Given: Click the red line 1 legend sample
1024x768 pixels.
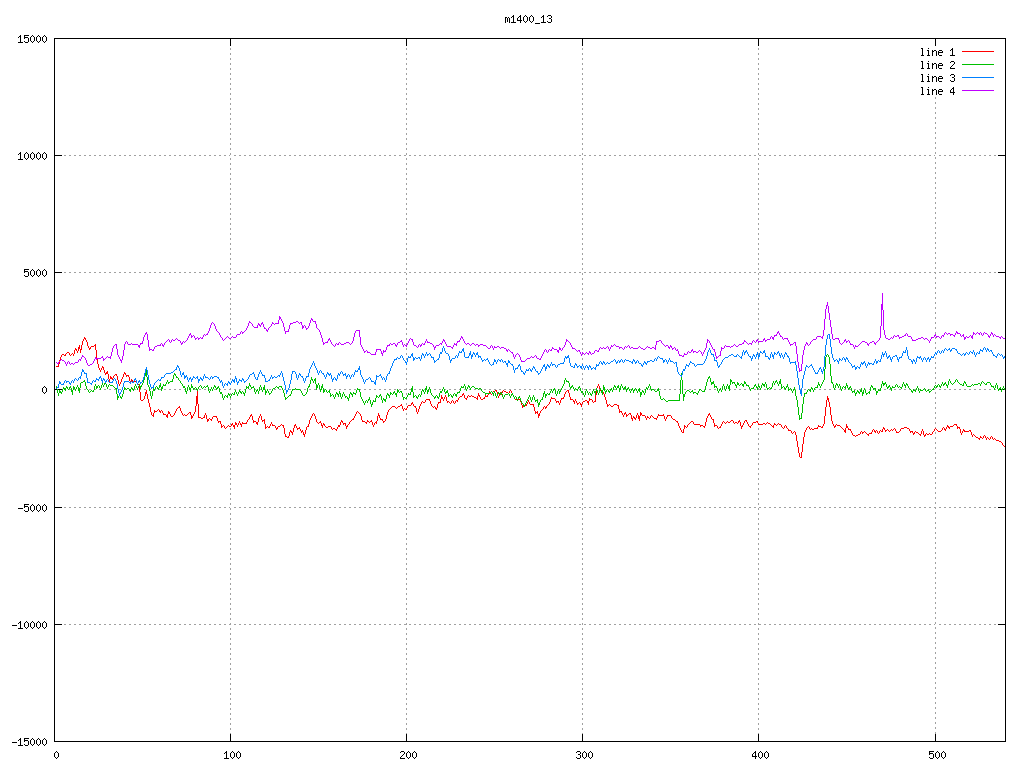Looking at the screenshot, I should coord(978,52).
